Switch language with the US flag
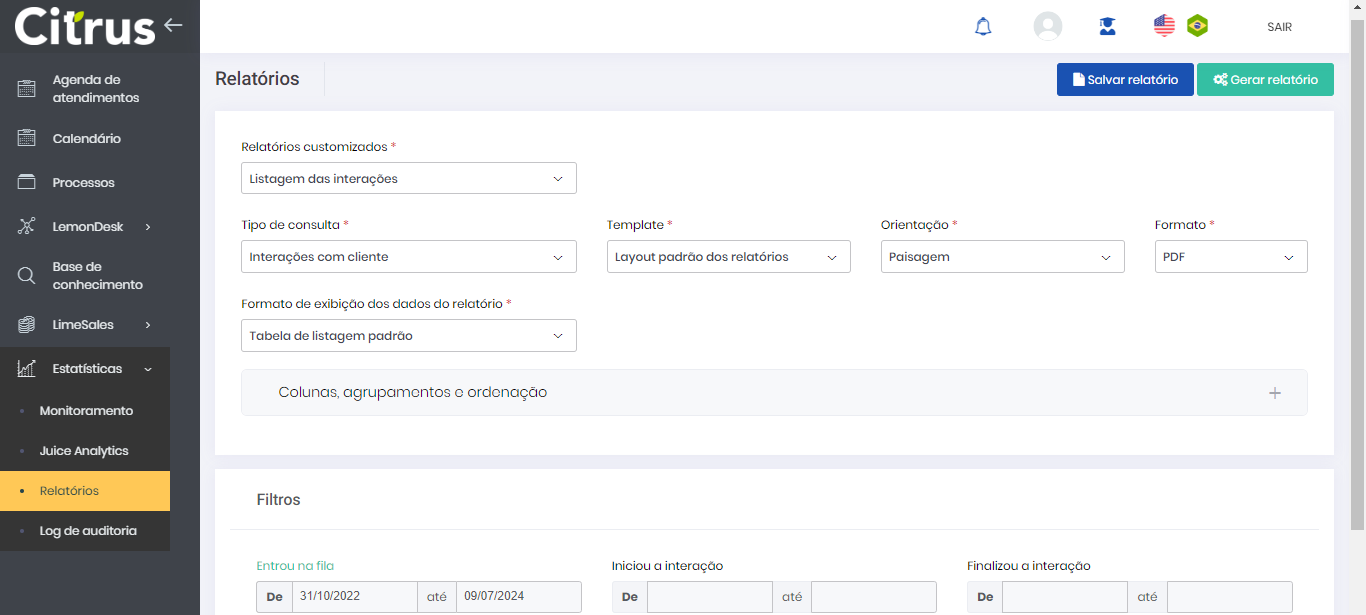1366x615 pixels. [x=1164, y=26]
